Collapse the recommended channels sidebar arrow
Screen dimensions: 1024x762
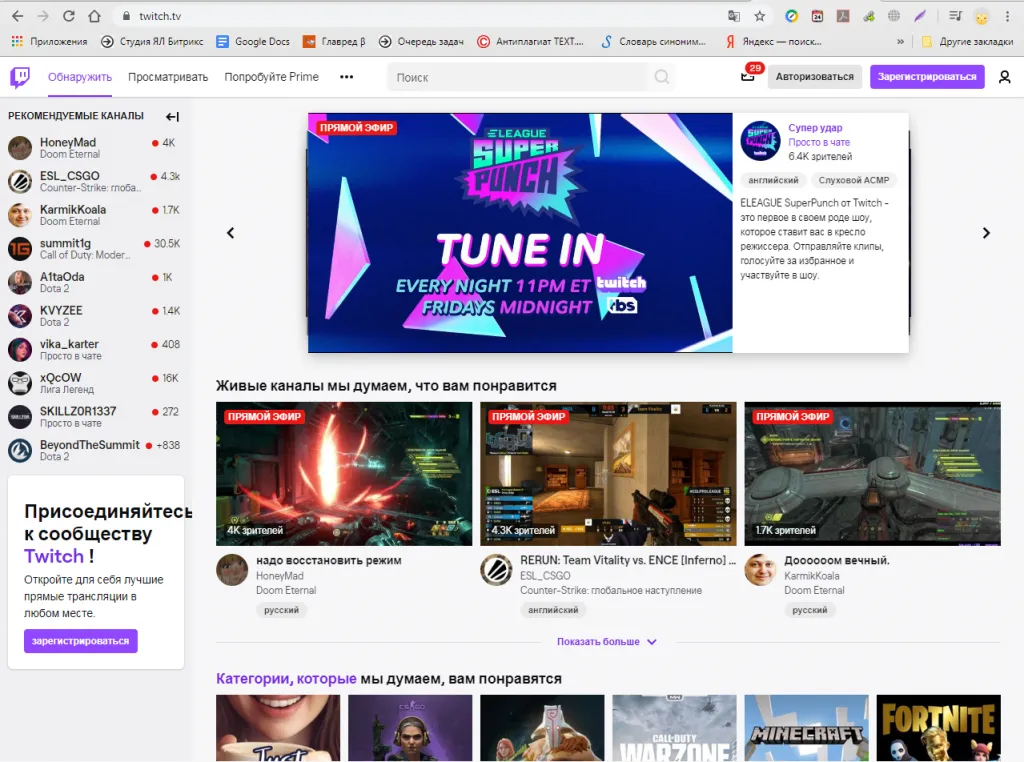click(x=172, y=117)
